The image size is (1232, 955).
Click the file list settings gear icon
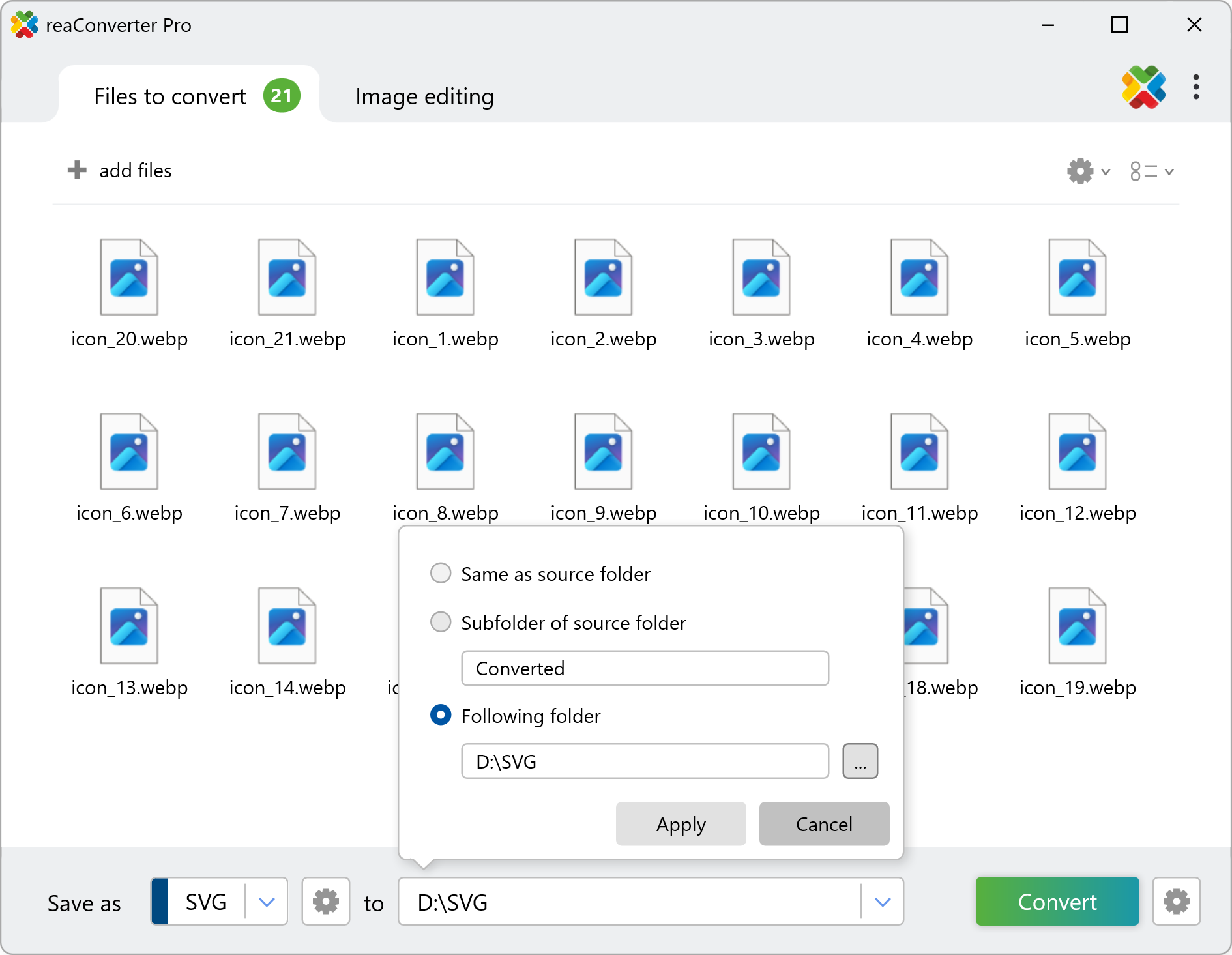tap(1081, 171)
